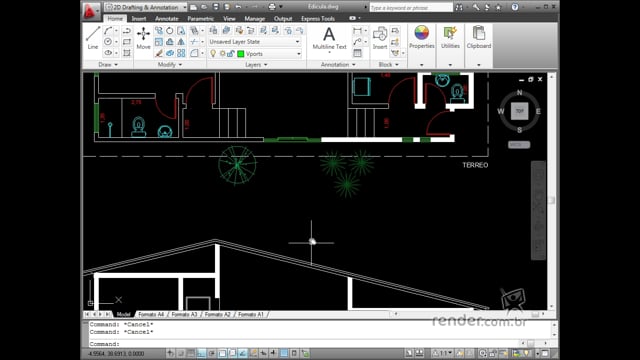Open the Clipboard panel button

[x=479, y=38]
